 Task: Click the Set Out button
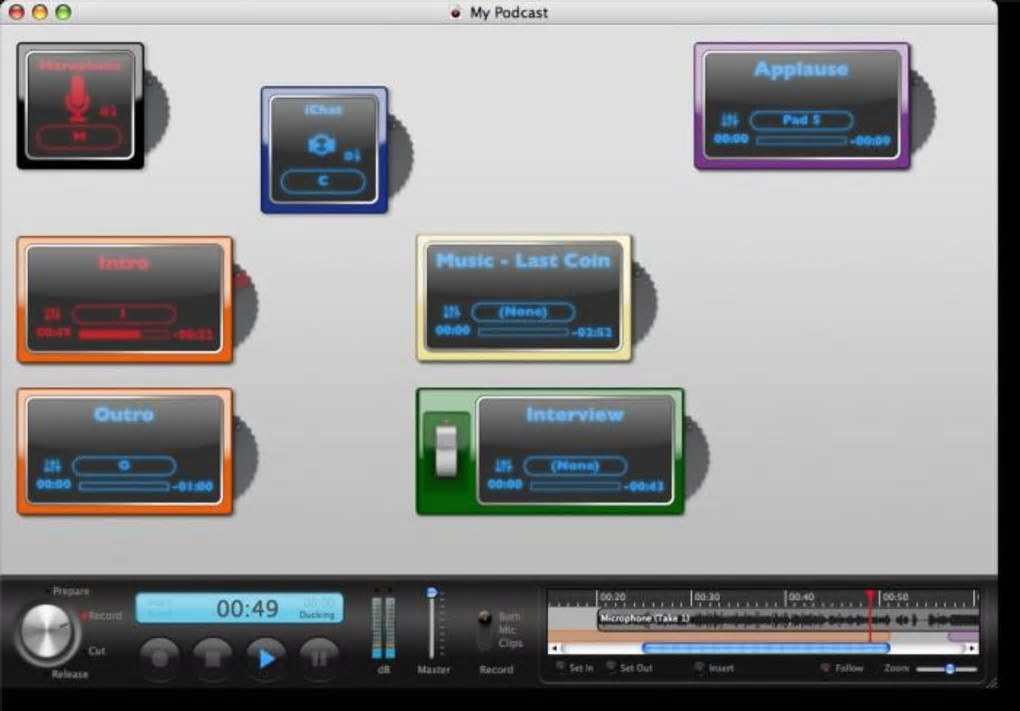[610, 668]
